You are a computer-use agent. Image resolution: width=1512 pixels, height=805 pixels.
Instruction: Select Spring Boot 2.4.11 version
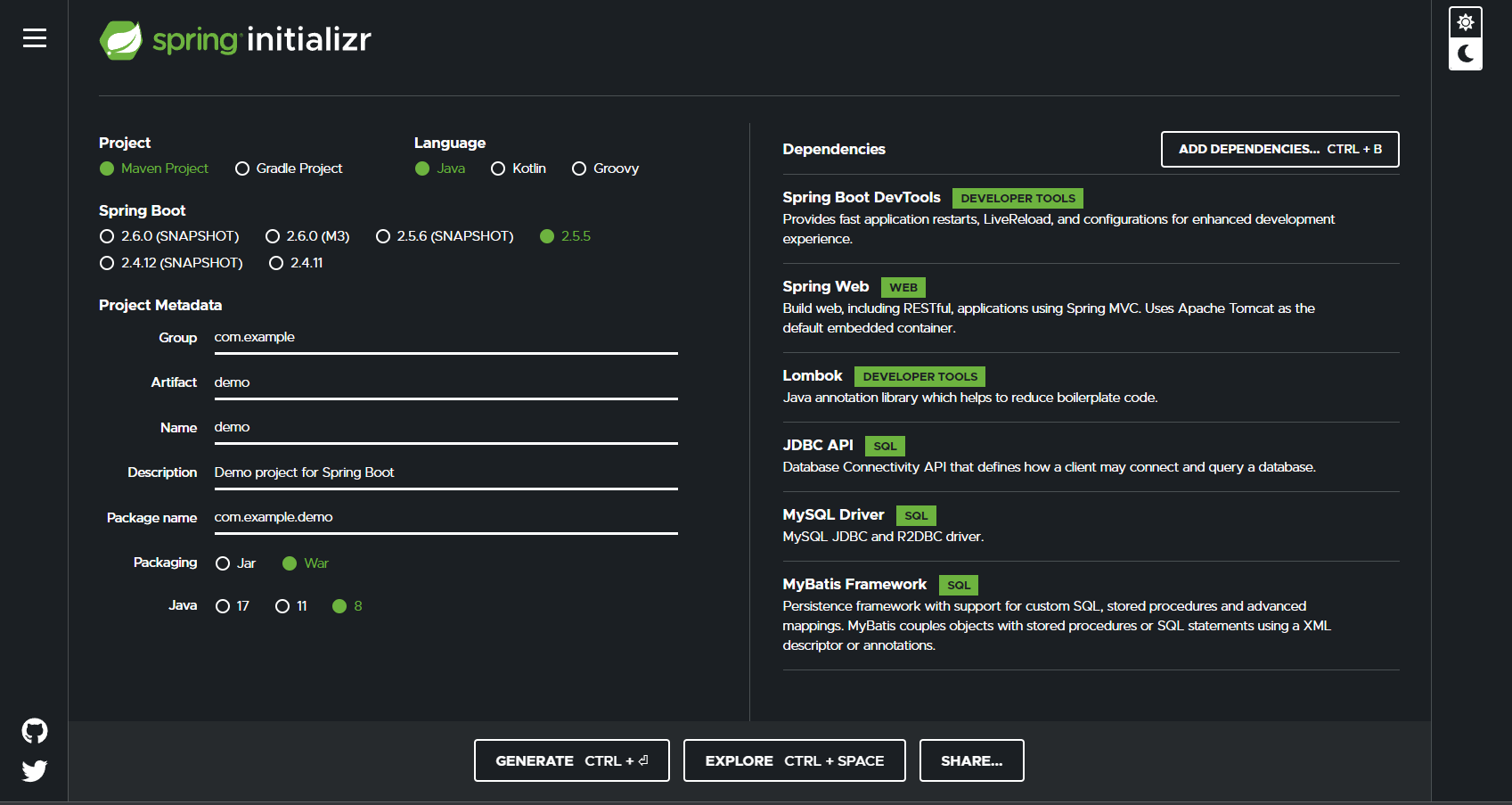tap(296, 263)
